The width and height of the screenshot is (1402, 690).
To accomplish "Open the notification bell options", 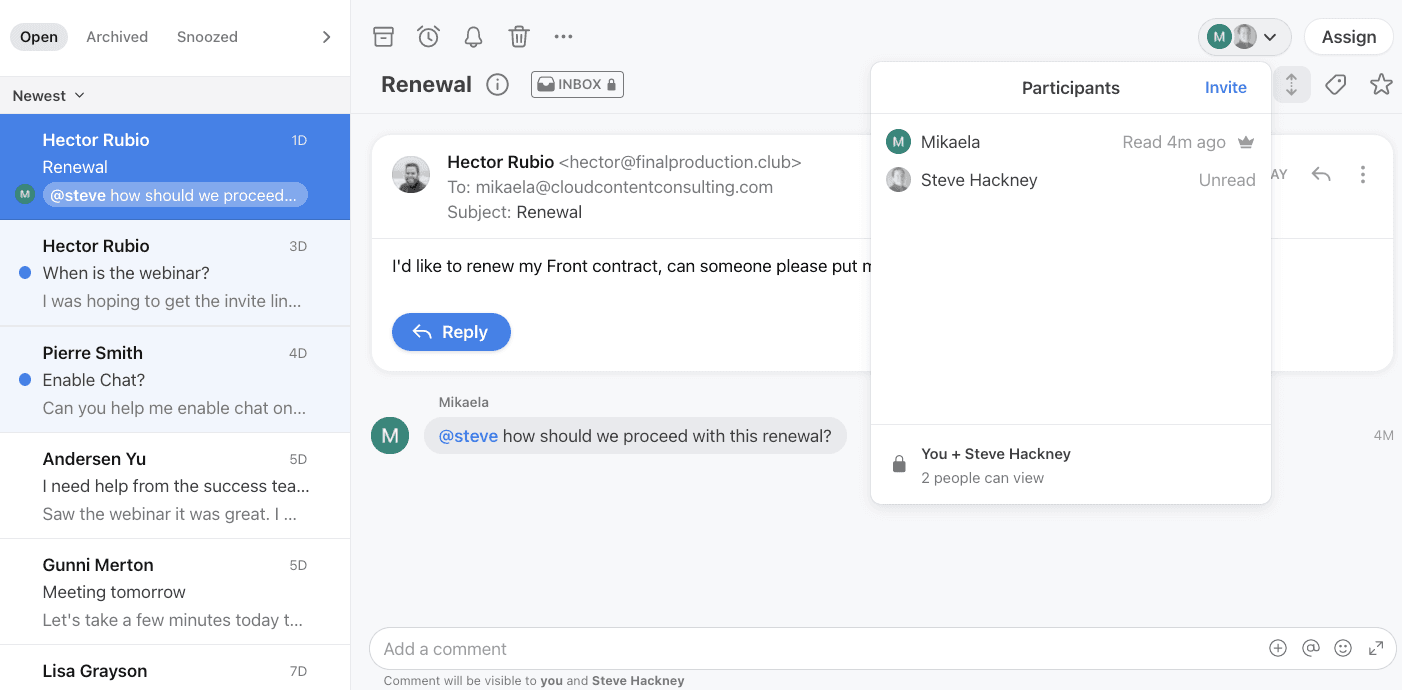I will pyautogui.click(x=473, y=37).
